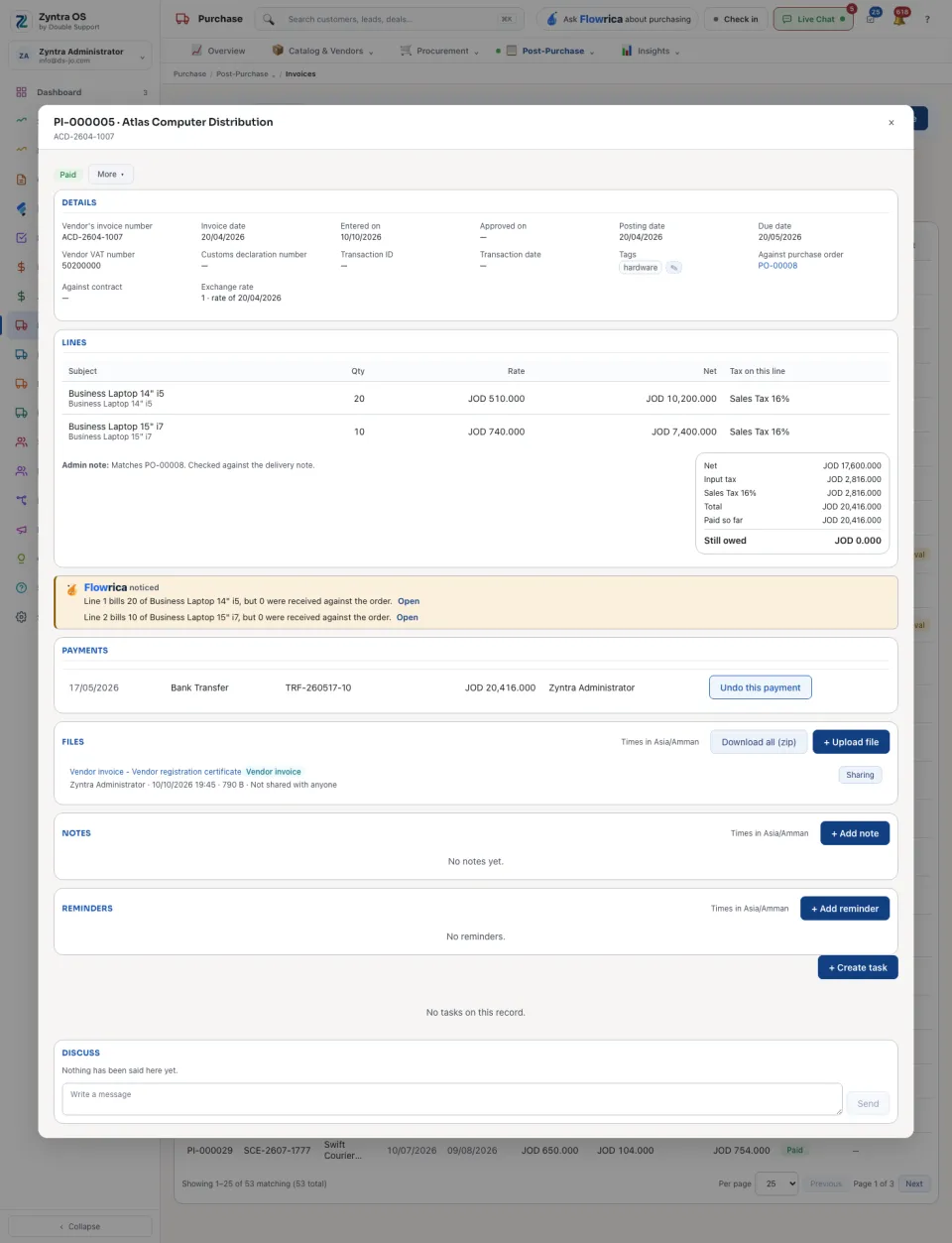Open the Sharing button for file
Image resolution: width=952 pixels, height=1243 pixels.
pyautogui.click(x=860, y=775)
